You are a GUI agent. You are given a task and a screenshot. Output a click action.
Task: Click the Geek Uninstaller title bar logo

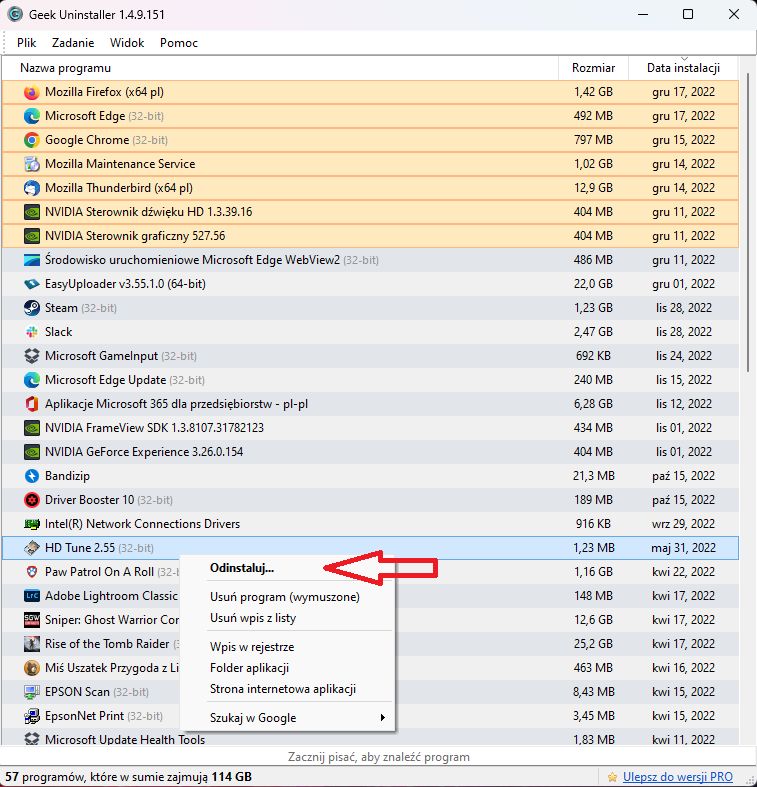click(x=15, y=14)
